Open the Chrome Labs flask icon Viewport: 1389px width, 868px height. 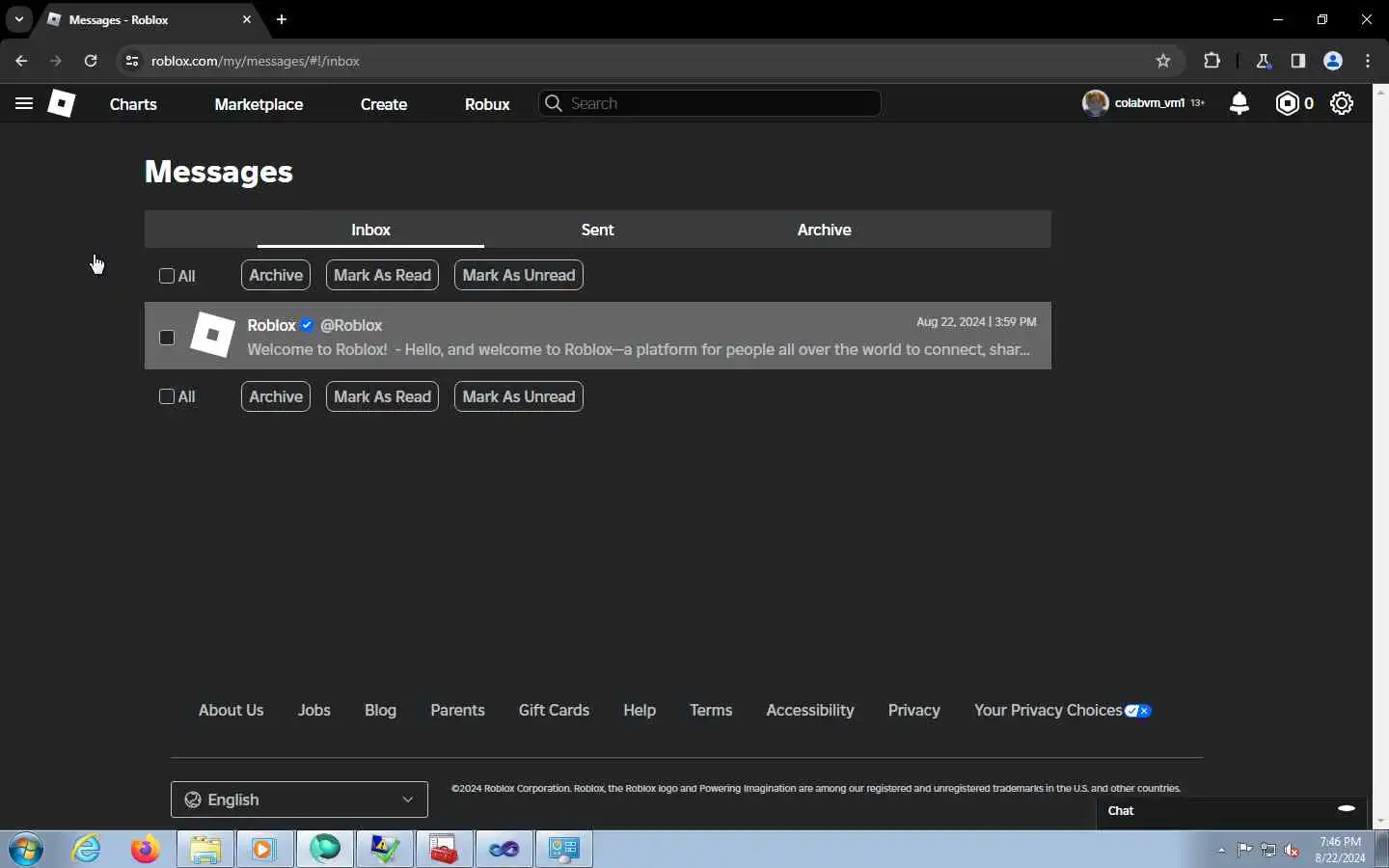(x=1264, y=61)
